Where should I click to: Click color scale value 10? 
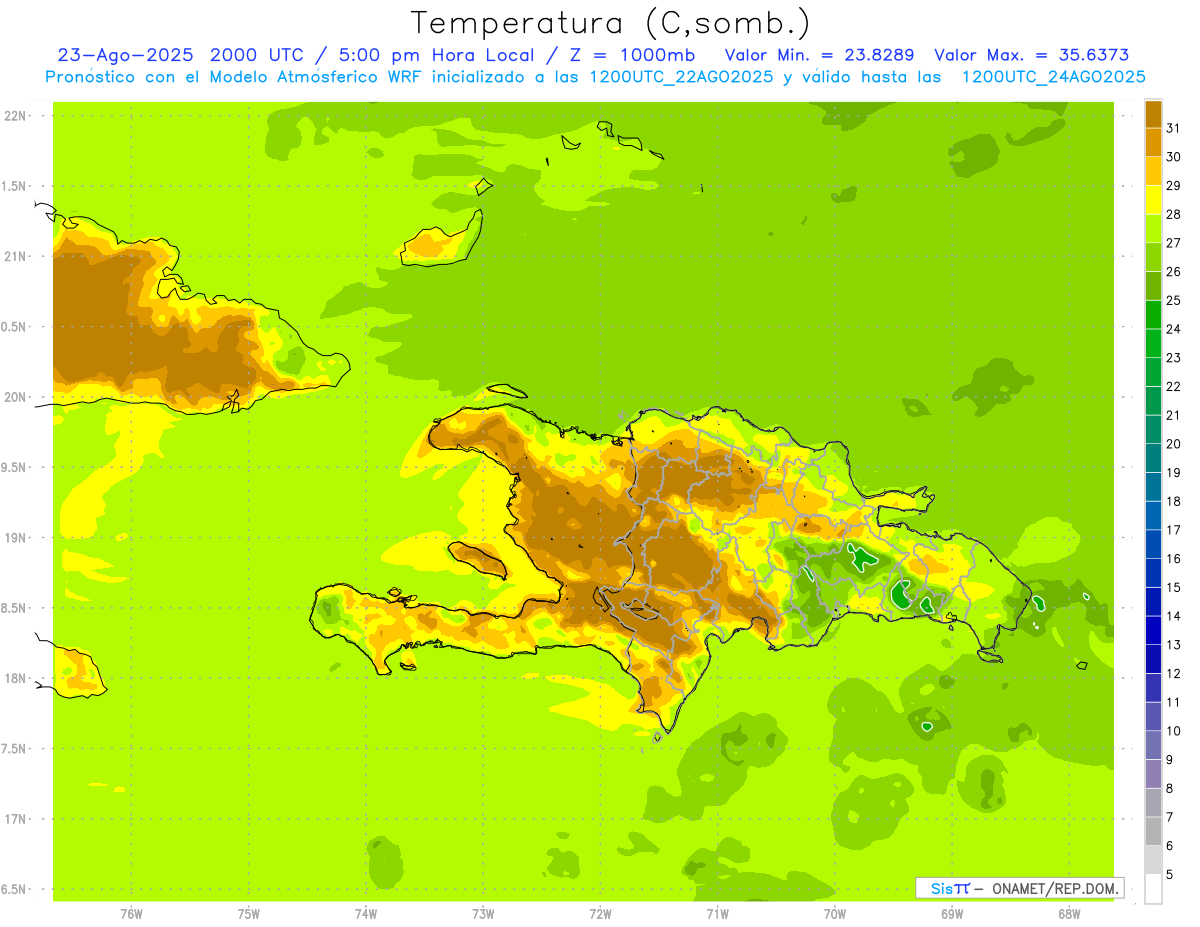tap(1173, 731)
